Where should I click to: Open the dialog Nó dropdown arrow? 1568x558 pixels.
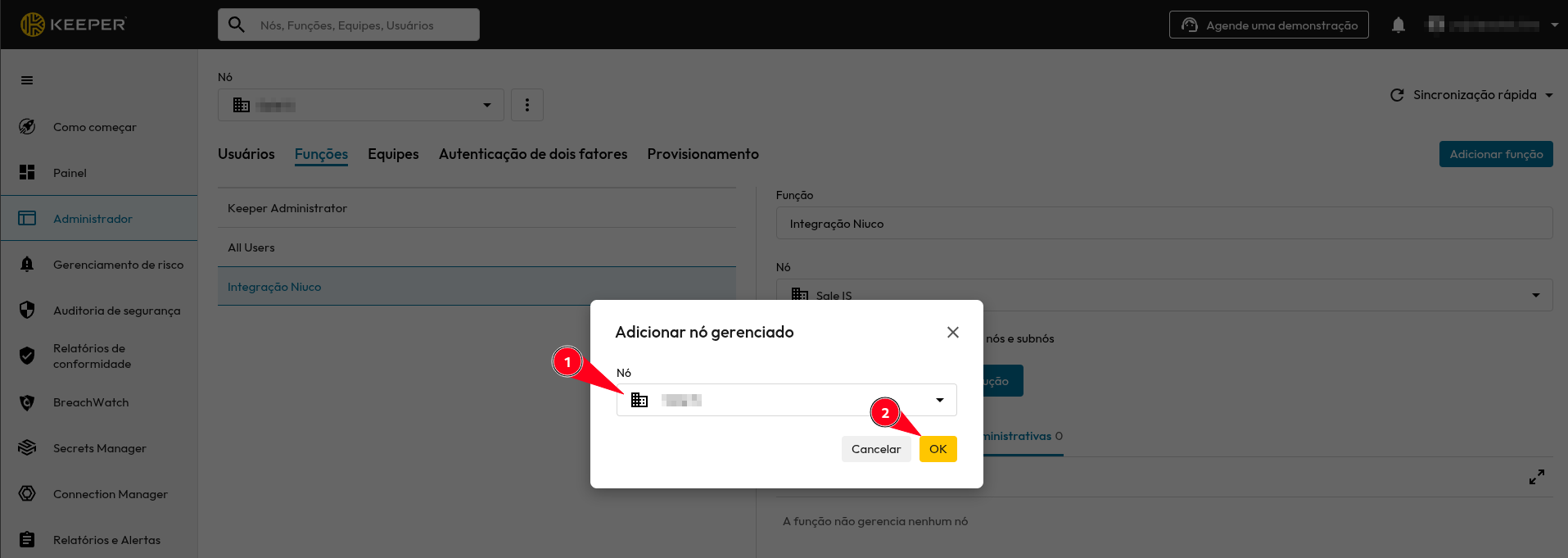click(940, 400)
